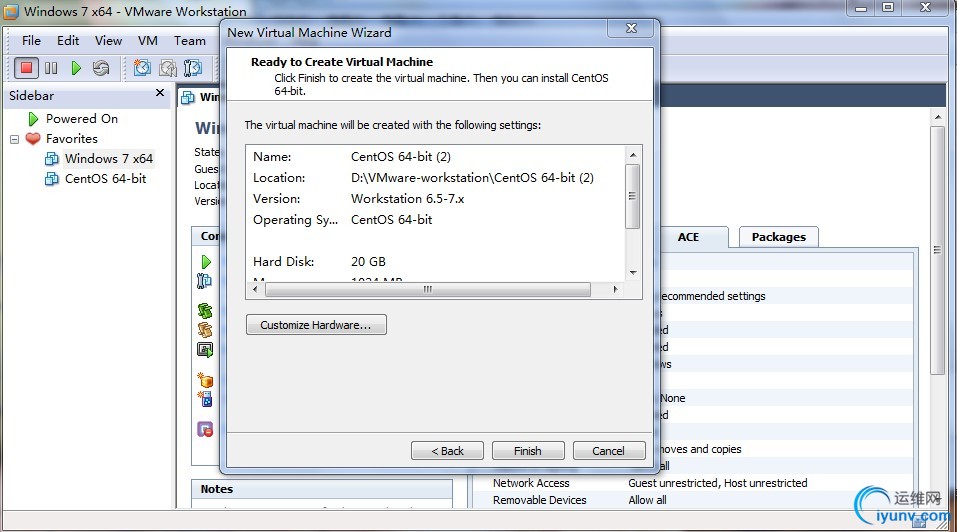Screen dimensions: 957x532
Task: Open the View menu
Action: (108, 40)
